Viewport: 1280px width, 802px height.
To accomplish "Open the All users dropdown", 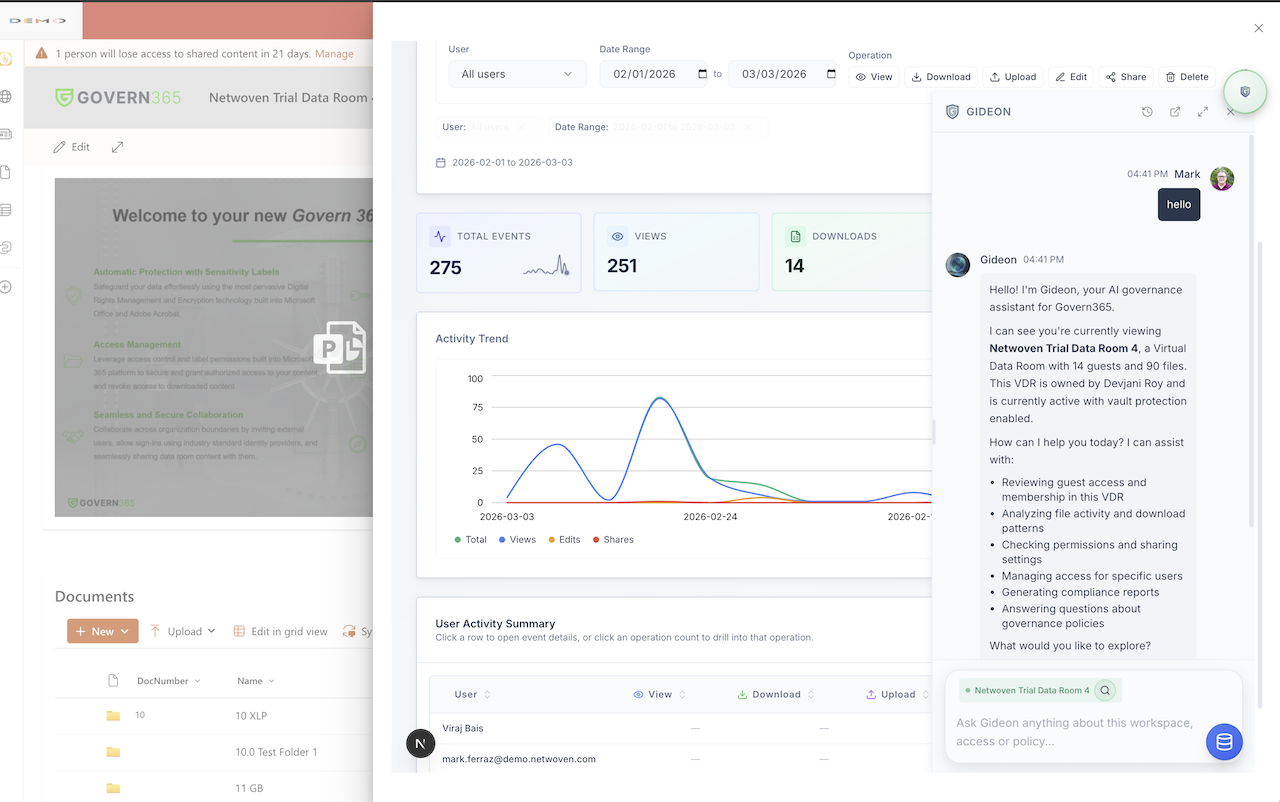I will click(517, 74).
